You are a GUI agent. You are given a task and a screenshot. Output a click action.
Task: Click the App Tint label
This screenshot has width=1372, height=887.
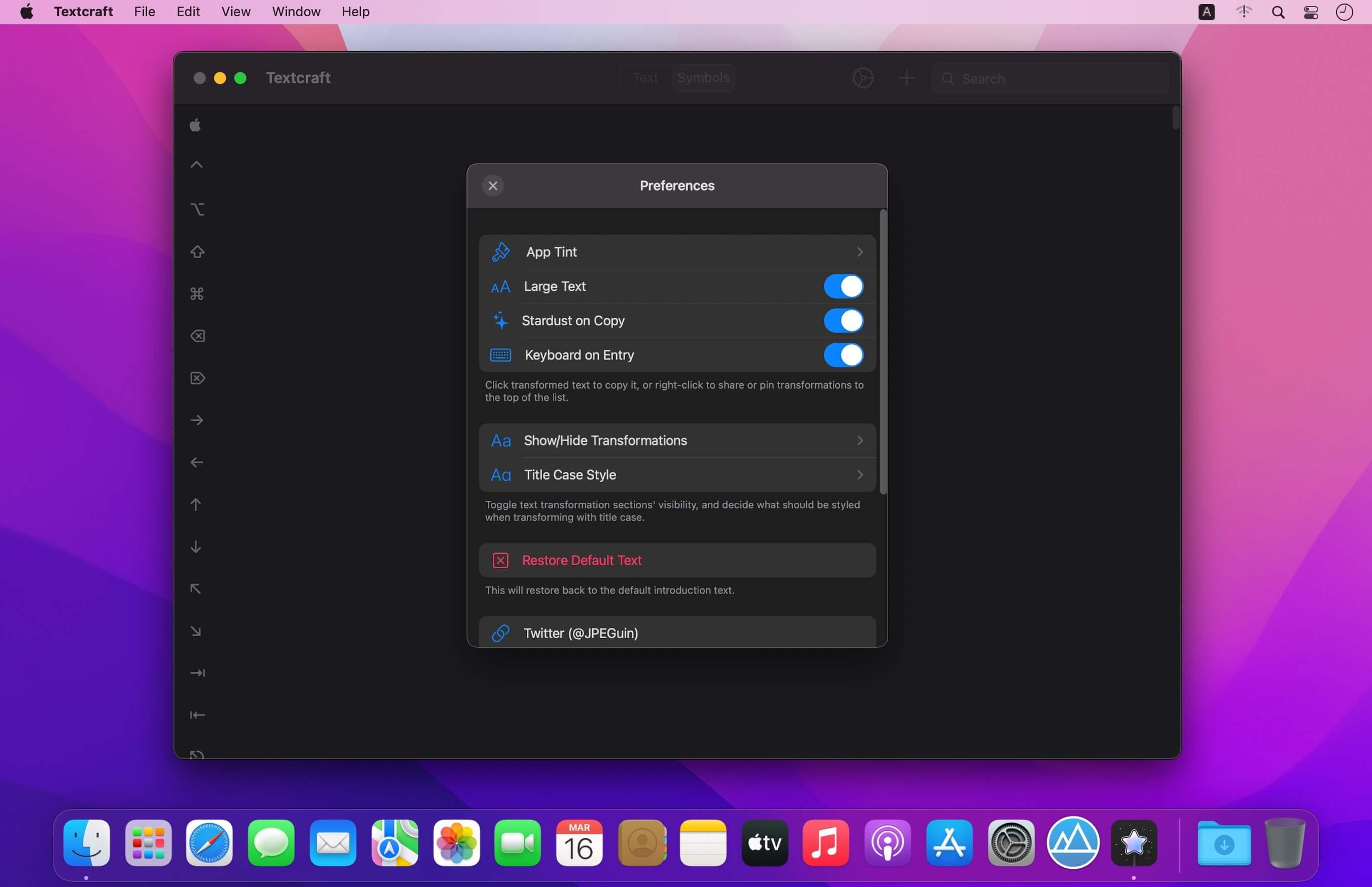(x=551, y=252)
